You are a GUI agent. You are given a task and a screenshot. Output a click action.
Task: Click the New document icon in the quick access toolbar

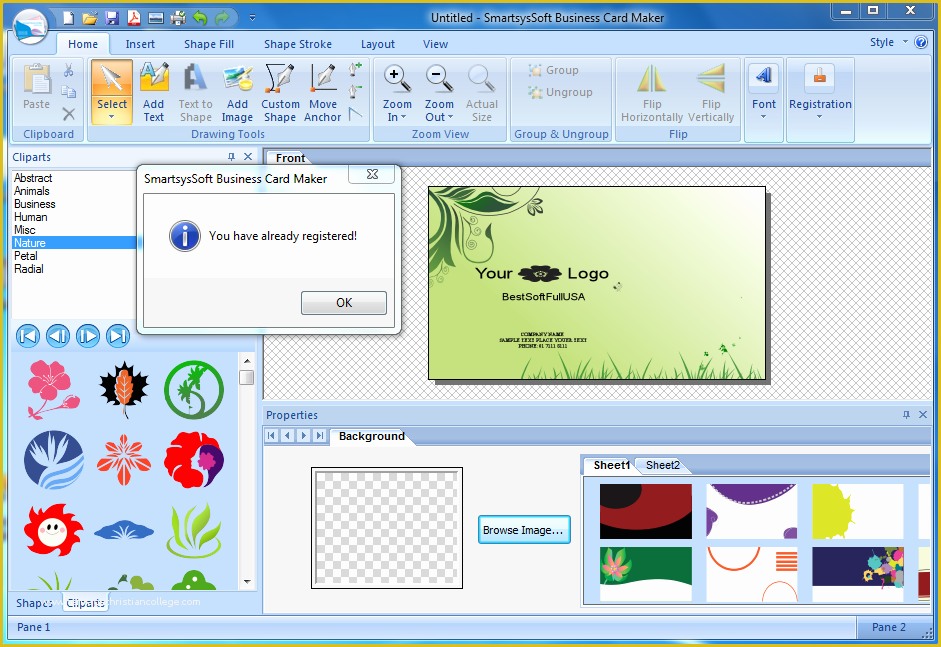(x=68, y=18)
